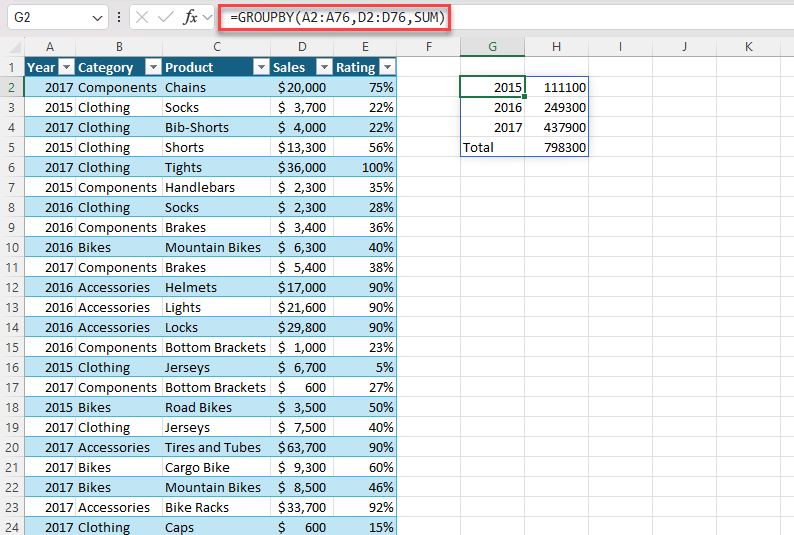Select column D header

click(302, 47)
